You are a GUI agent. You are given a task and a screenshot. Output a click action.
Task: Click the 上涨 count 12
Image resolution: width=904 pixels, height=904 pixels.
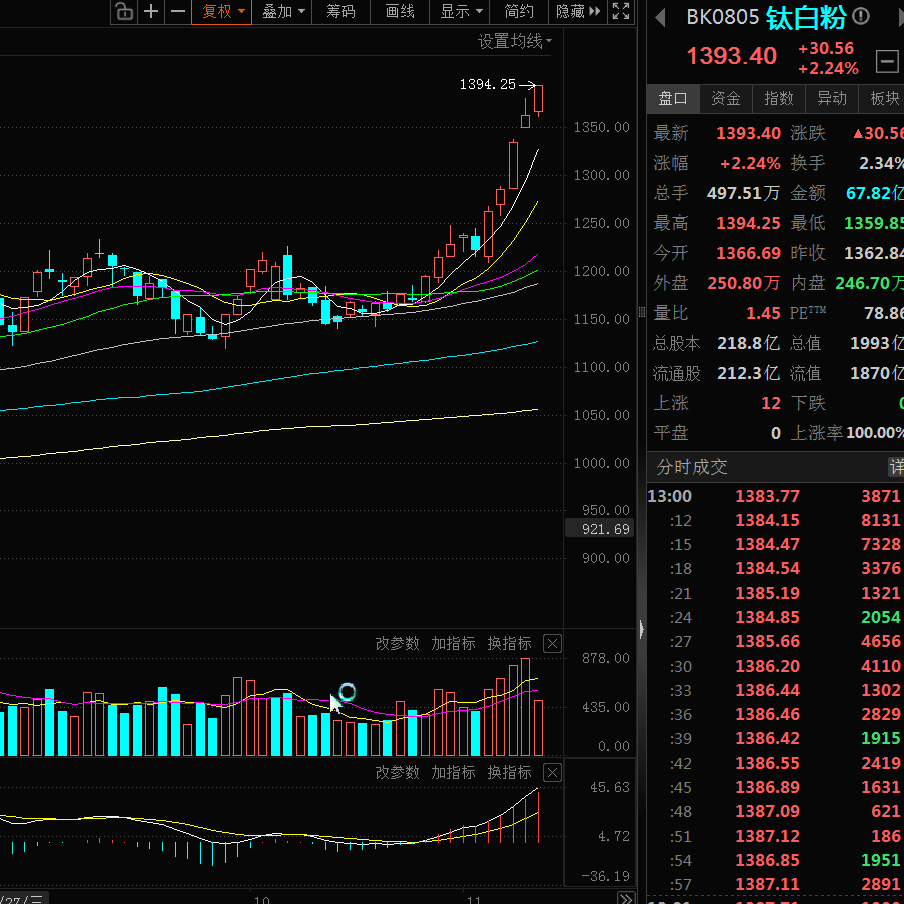pos(771,403)
